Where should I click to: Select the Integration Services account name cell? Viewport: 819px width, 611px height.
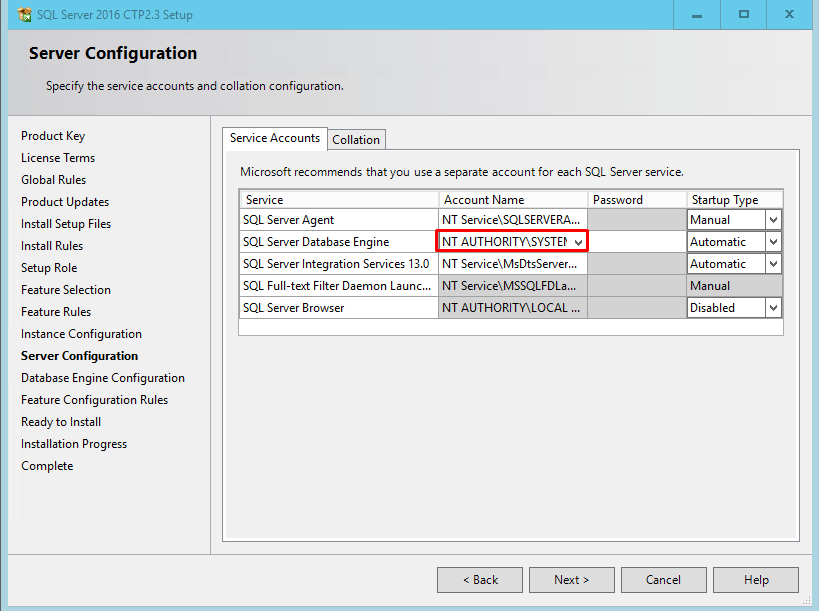click(x=512, y=264)
